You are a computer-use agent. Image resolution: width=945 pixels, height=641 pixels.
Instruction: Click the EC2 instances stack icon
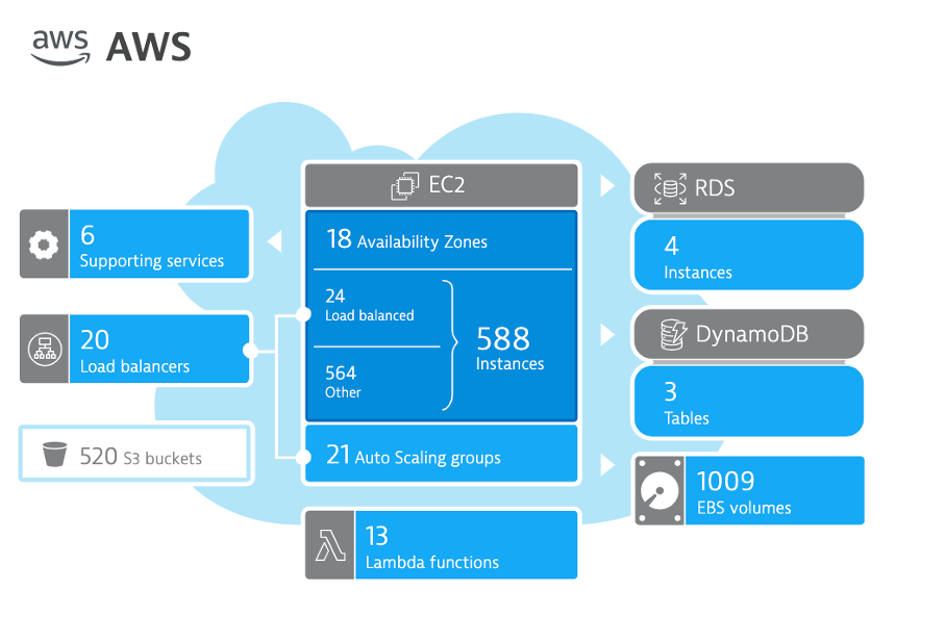pos(406,185)
